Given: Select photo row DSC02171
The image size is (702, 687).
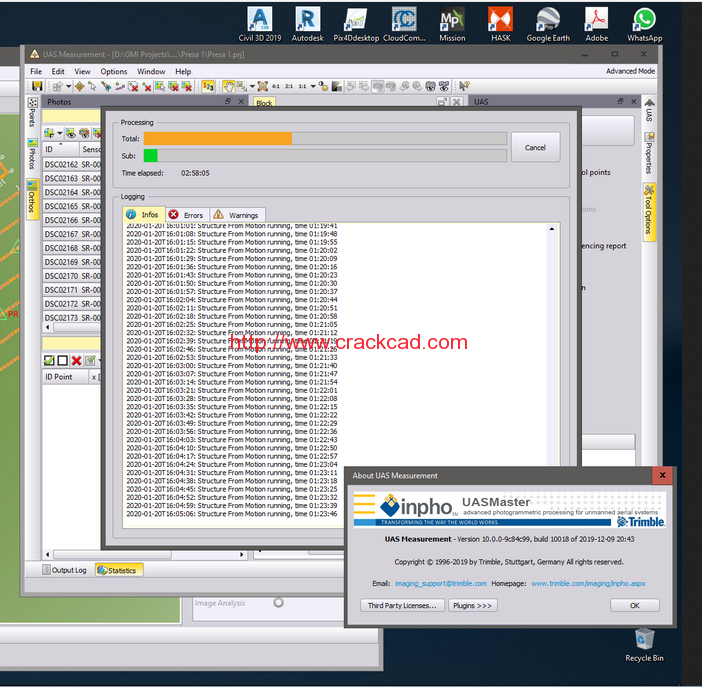Looking at the screenshot, I should pyautogui.click(x=72, y=290).
